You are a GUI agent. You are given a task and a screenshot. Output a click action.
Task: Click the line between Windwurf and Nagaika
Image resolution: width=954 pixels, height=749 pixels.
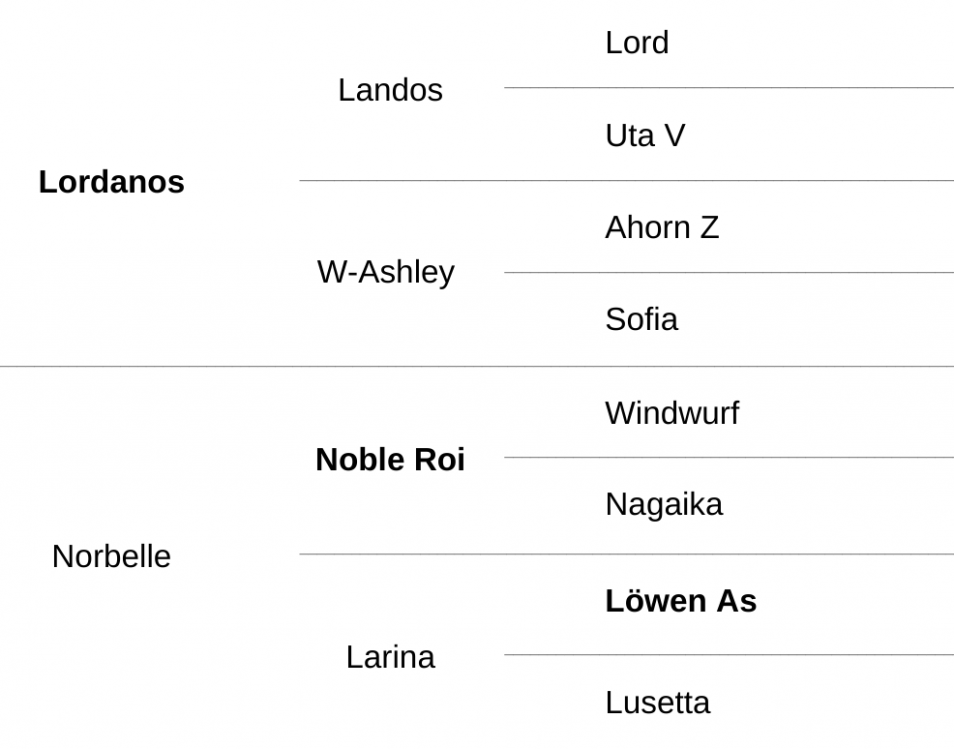coord(729,457)
